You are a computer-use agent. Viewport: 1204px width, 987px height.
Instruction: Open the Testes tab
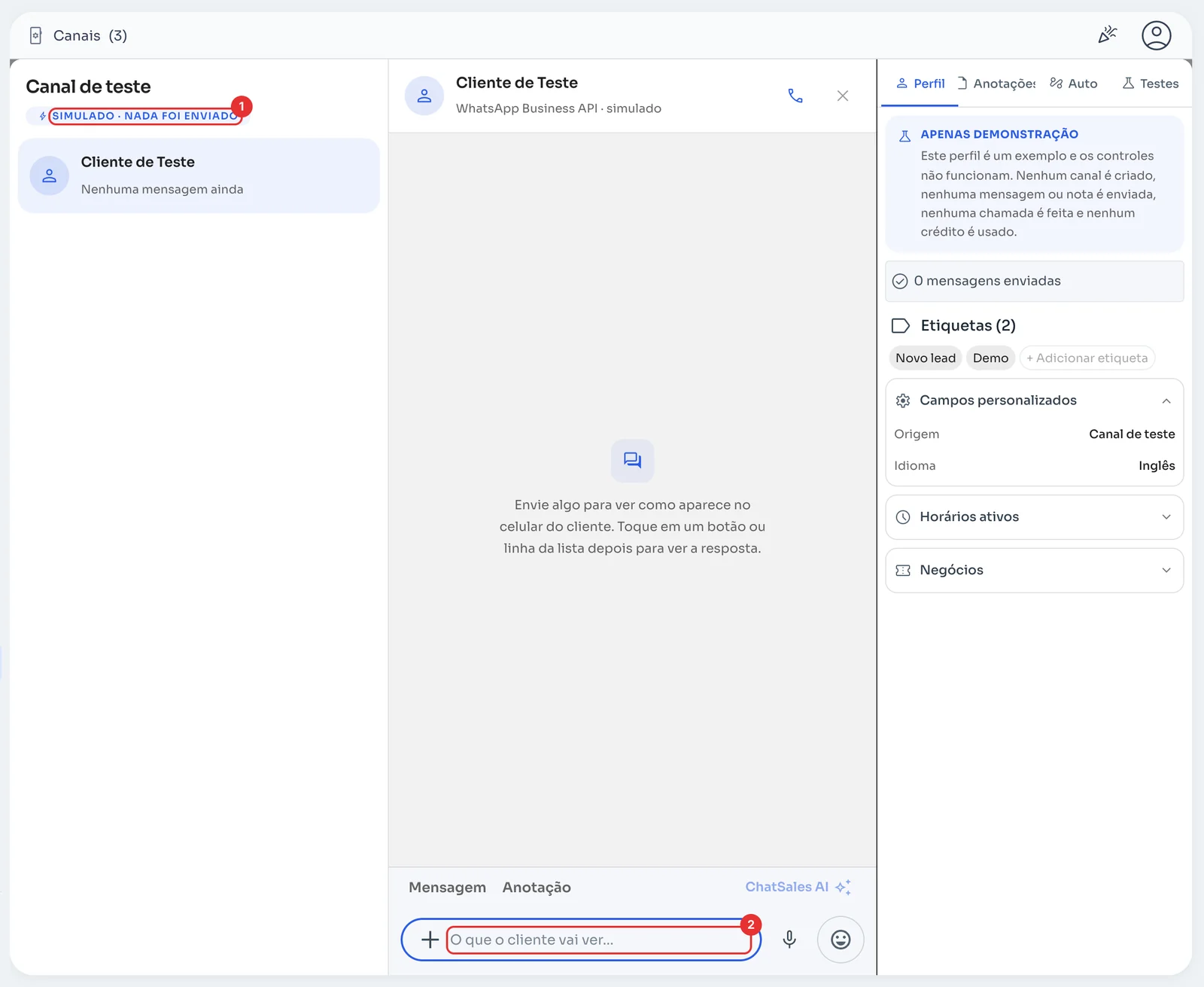(x=1151, y=84)
